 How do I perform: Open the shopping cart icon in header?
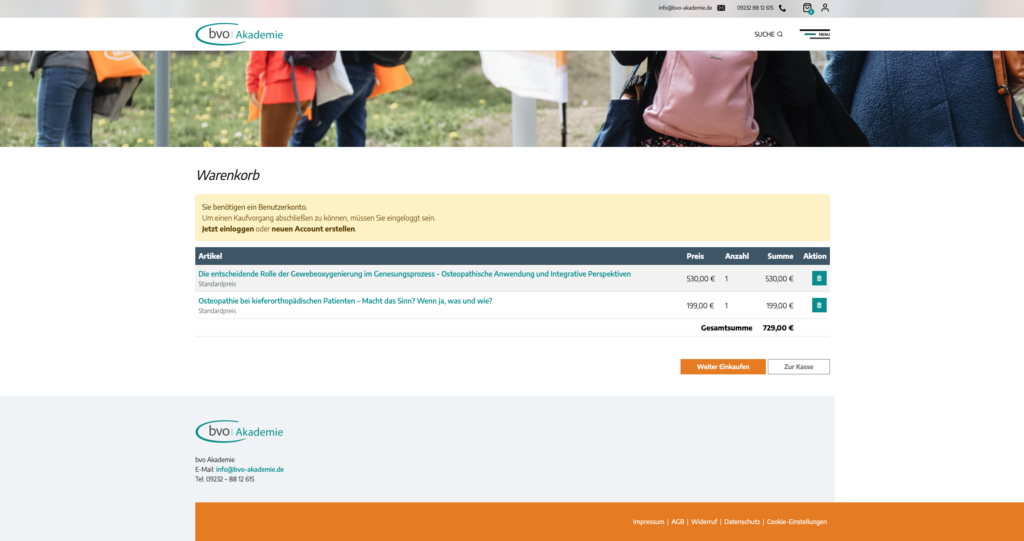(808, 8)
